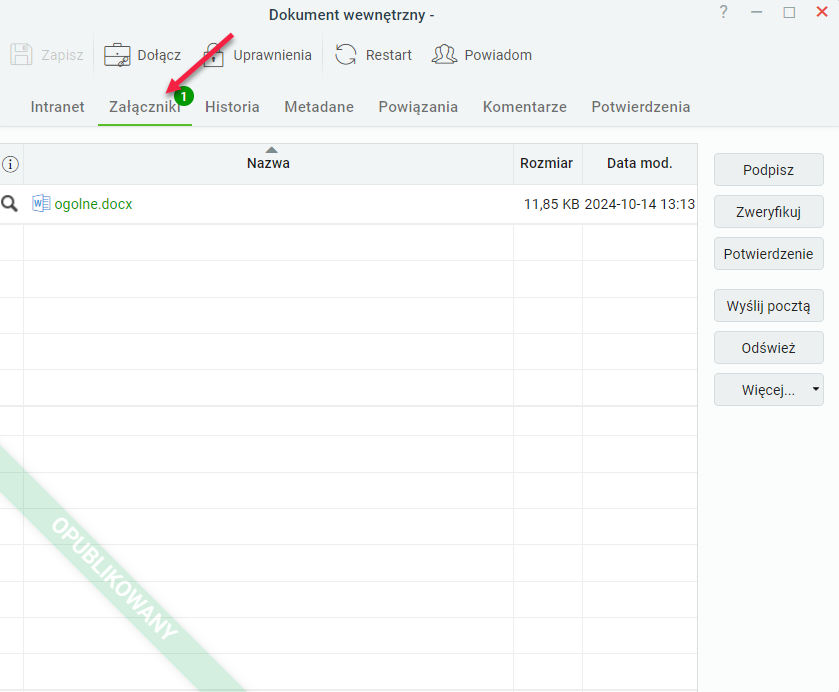Image resolution: width=839 pixels, height=692 pixels.
Task: Go to the Metadane tab
Action: [319, 107]
